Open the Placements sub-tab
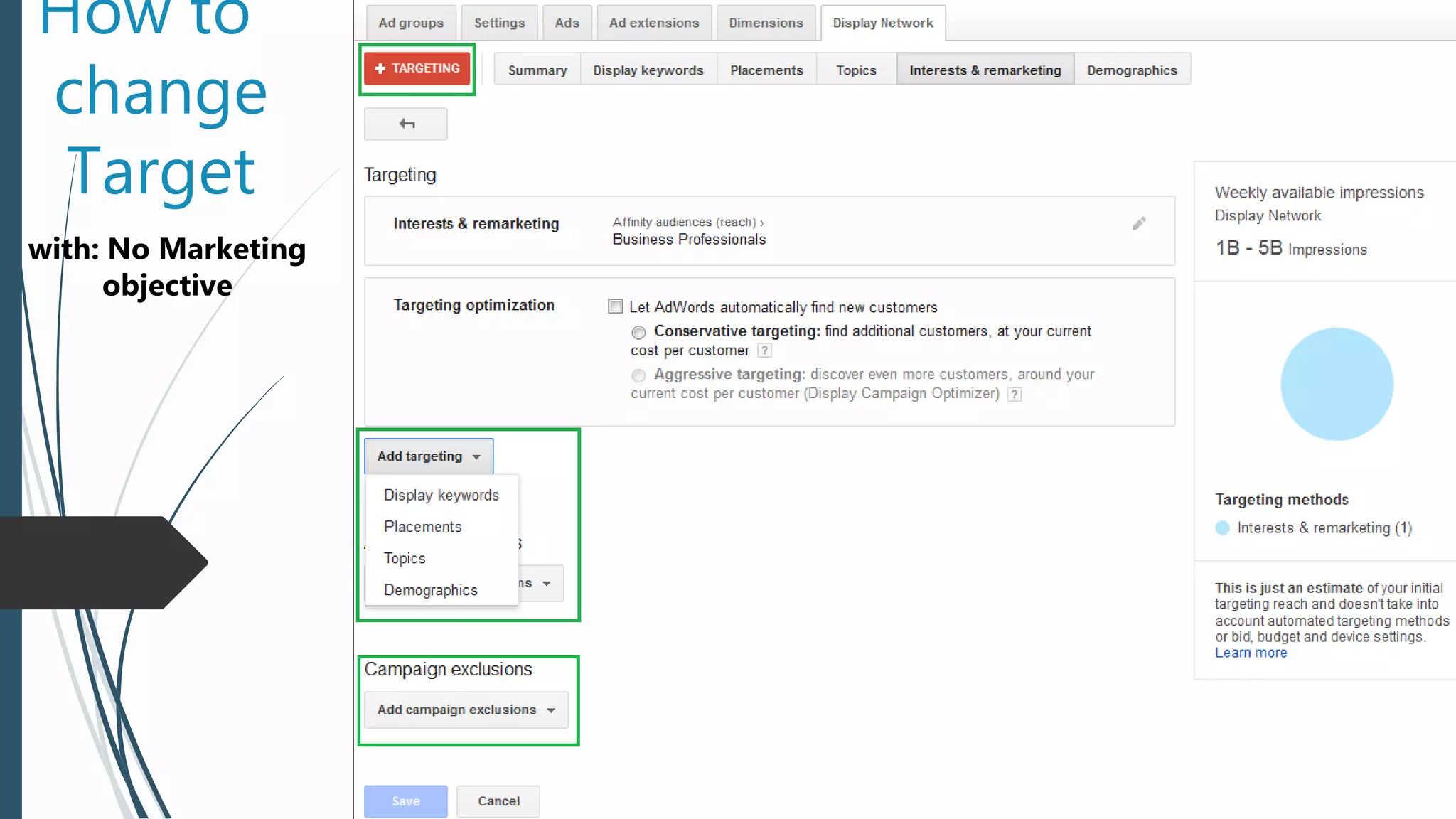Image resolution: width=1456 pixels, height=819 pixels. pyautogui.click(x=766, y=70)
